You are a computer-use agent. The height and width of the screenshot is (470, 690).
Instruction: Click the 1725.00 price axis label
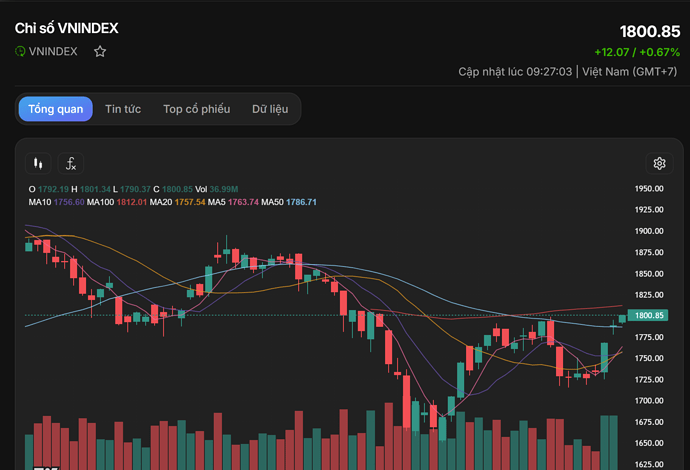tap(649, 379)
